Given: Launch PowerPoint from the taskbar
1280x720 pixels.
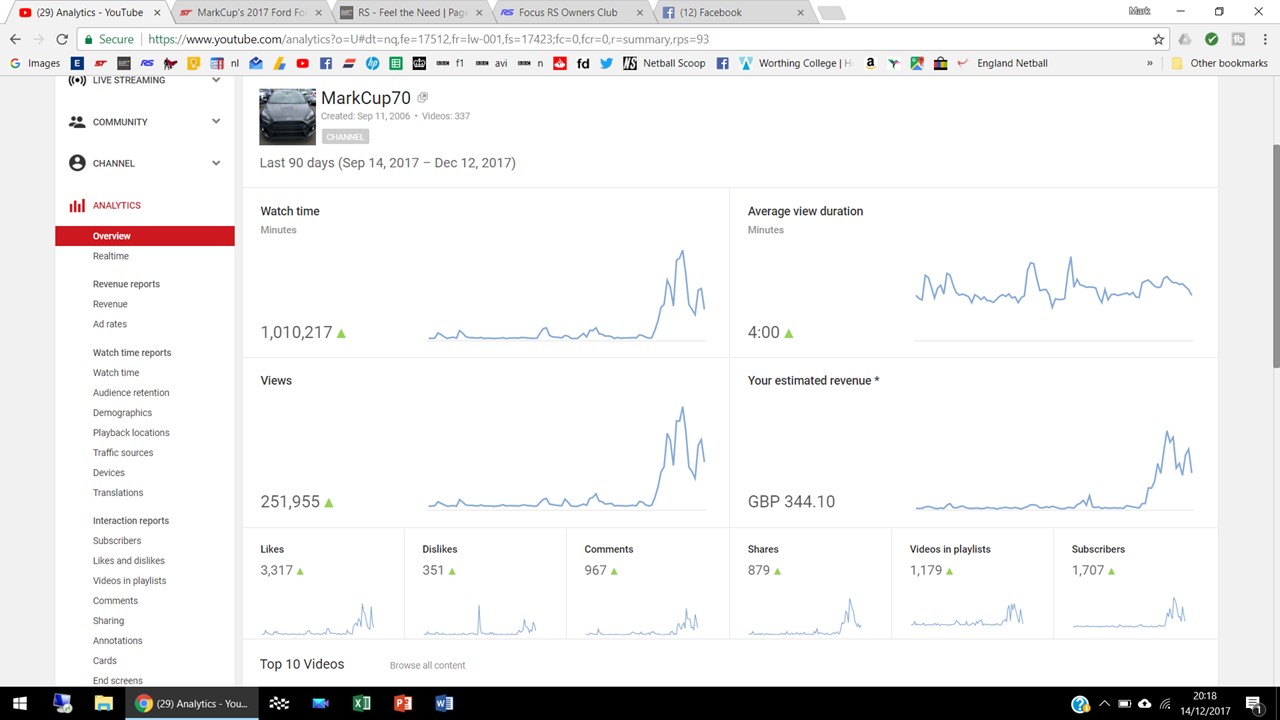Looking at the screenshot, I should [x=403, y=703].
